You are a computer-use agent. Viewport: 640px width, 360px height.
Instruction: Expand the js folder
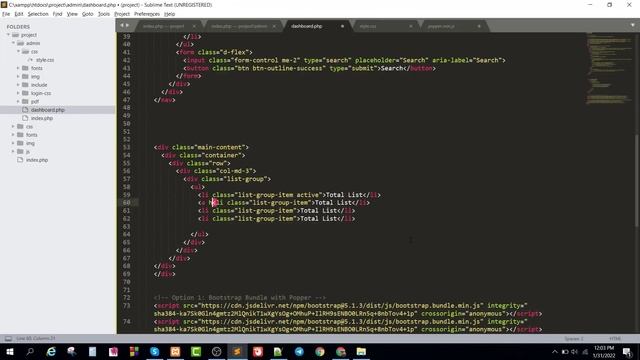13,151
